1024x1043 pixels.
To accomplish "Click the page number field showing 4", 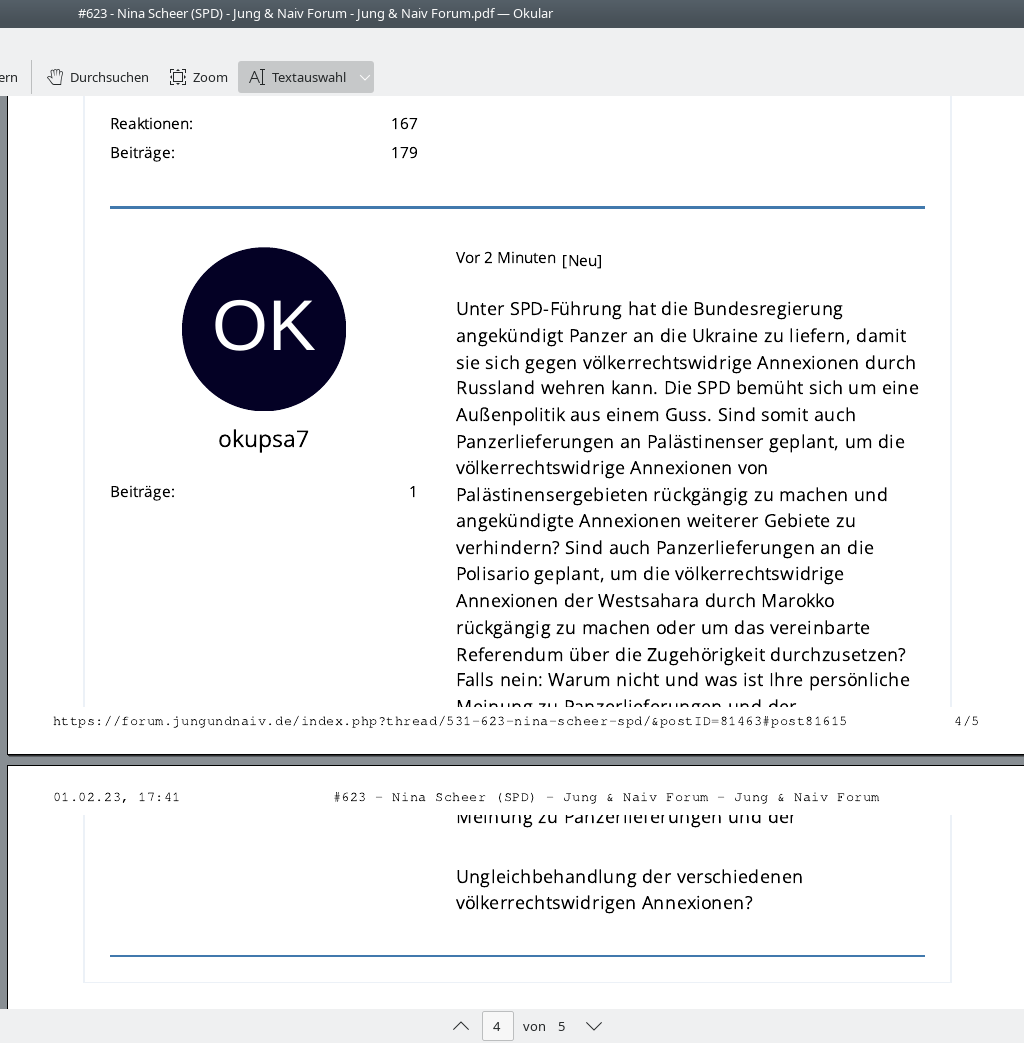I will 497,1026.
